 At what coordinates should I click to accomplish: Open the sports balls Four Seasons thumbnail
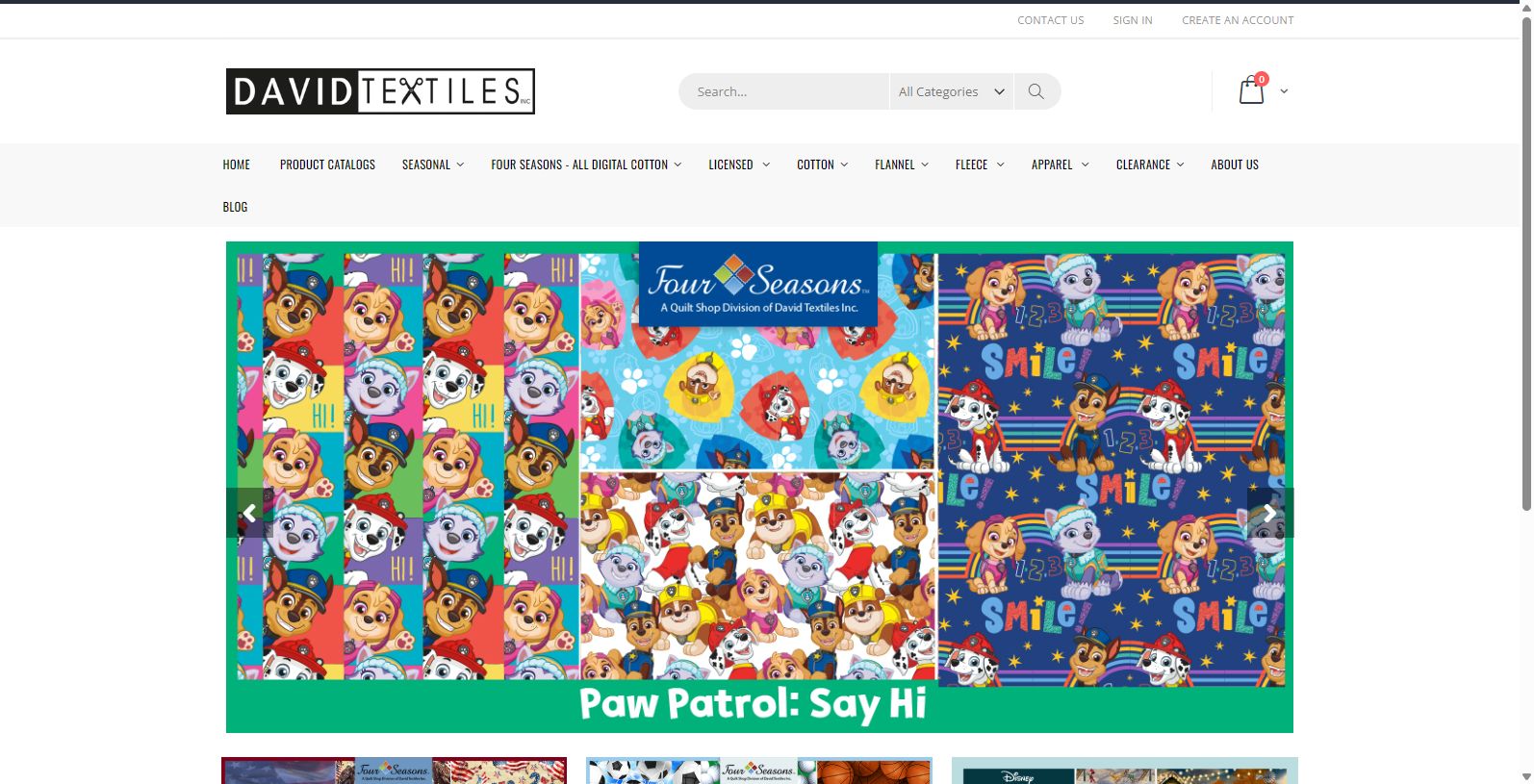pos(759,771)
